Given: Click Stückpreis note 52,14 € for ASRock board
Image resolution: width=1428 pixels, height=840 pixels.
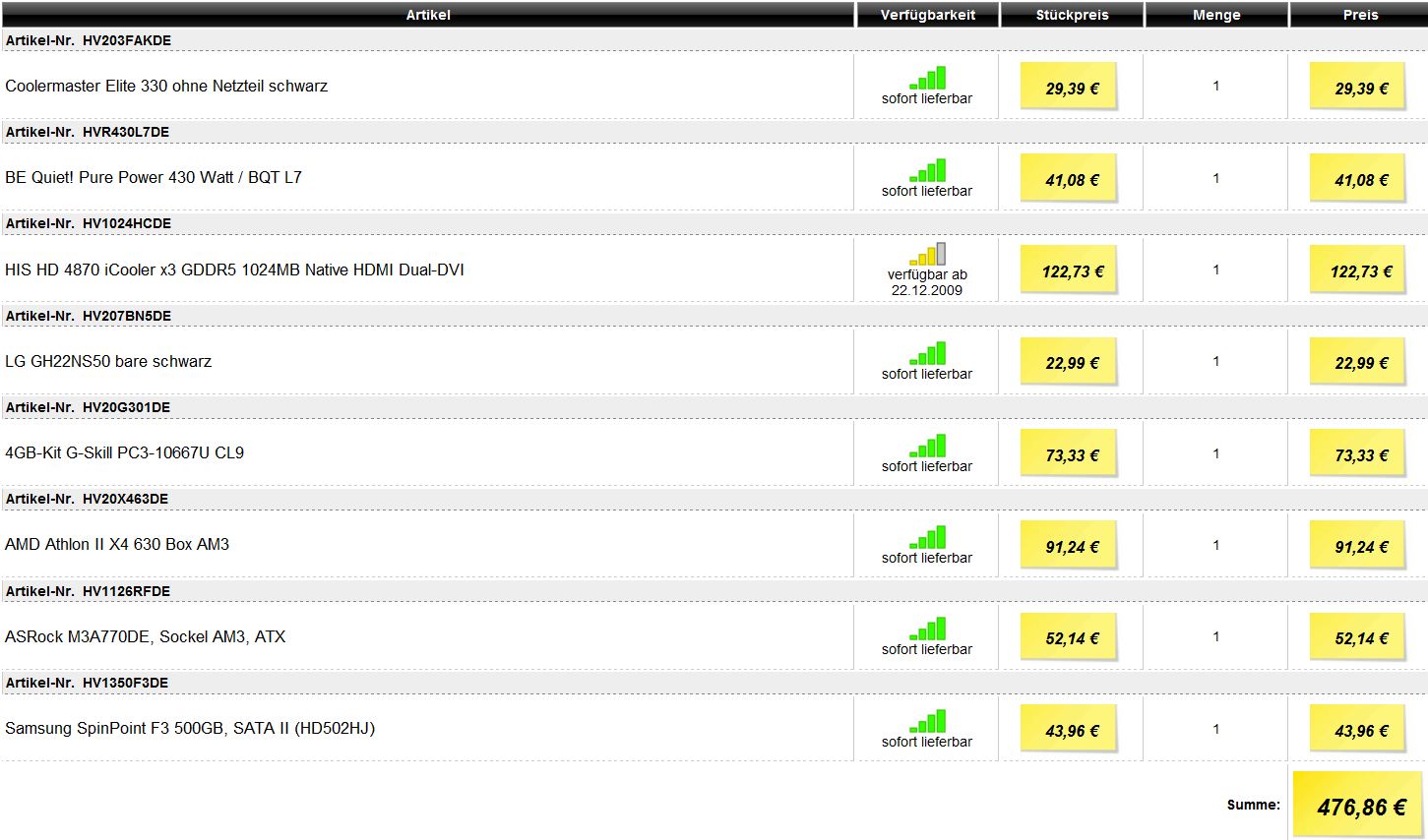Looking at the screenshot, I should point(1070,636).
